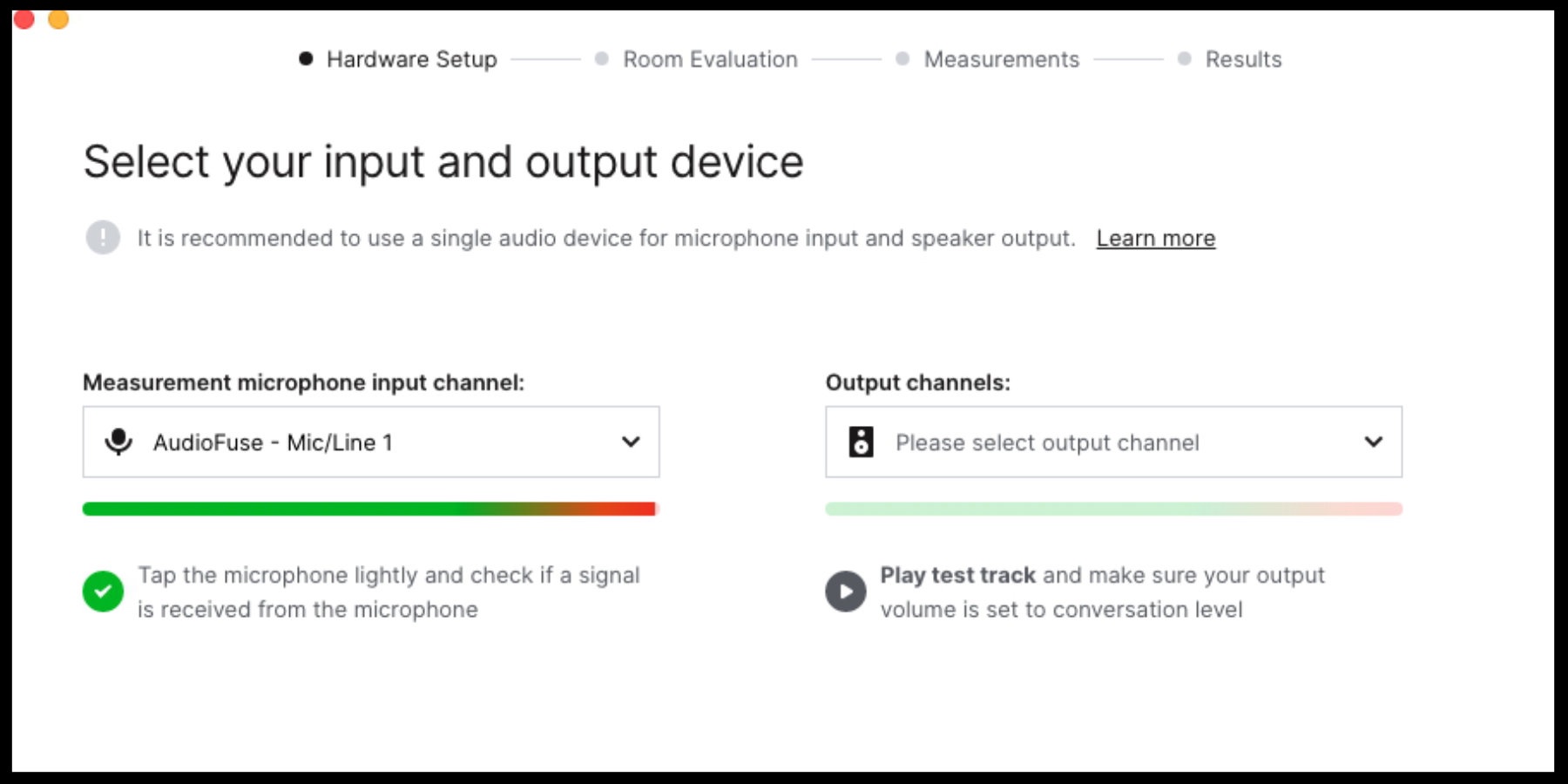Click the speaker icon in output dropdown
1568x784 pixels.
(861, 442)
